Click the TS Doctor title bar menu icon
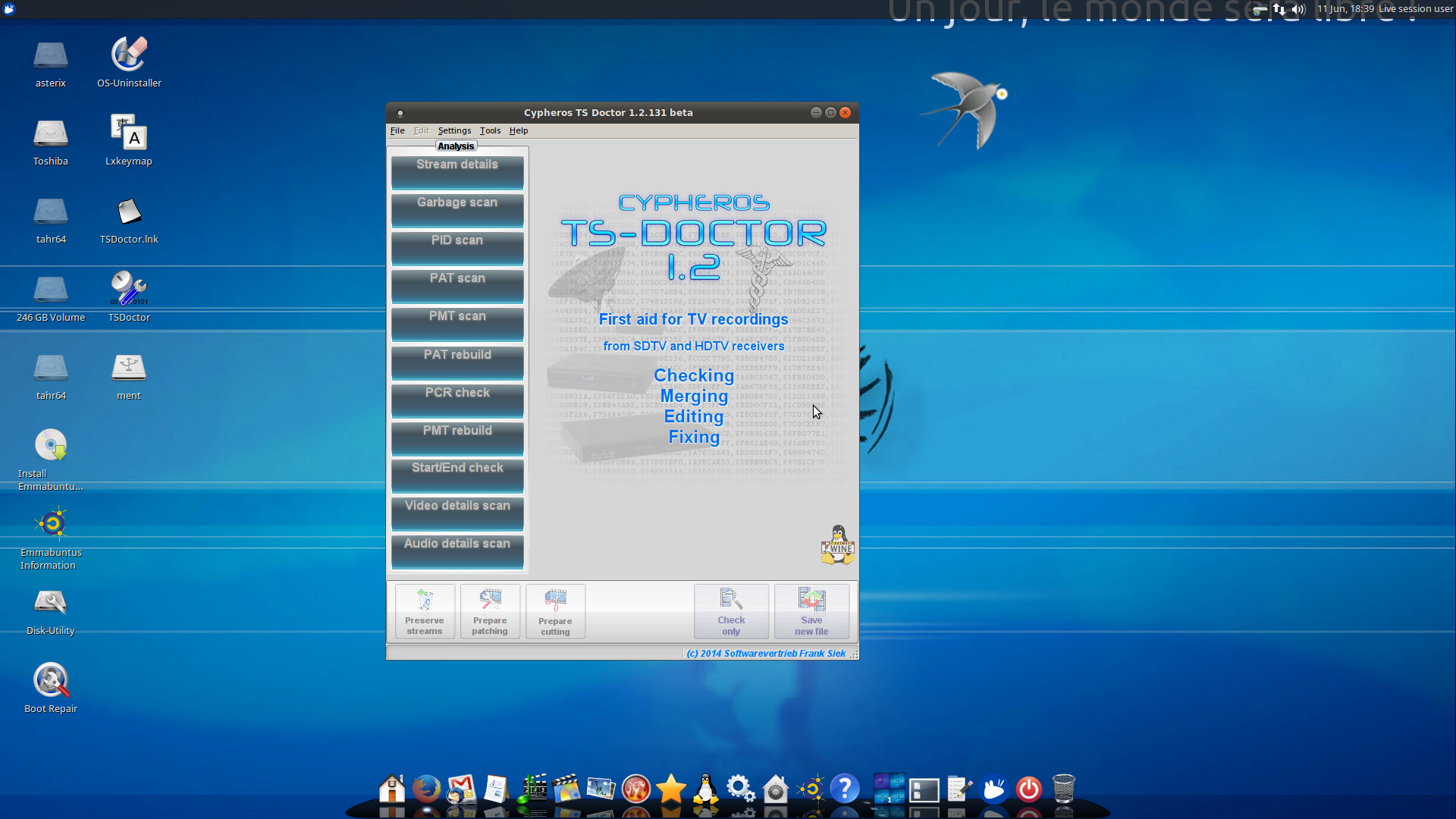 point(400,113)
